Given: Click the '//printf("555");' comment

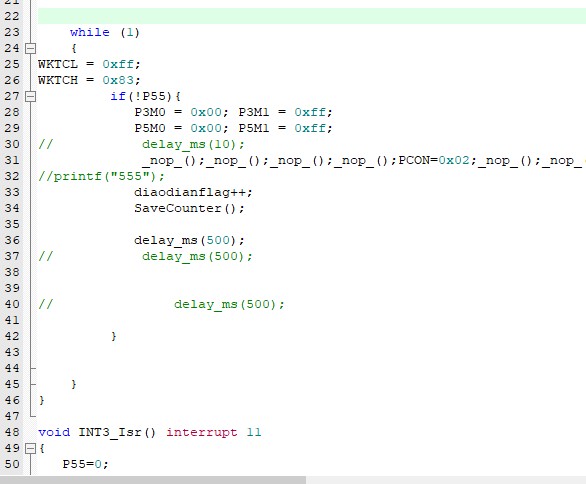Looking at the screenshot, I should (101, 176).
